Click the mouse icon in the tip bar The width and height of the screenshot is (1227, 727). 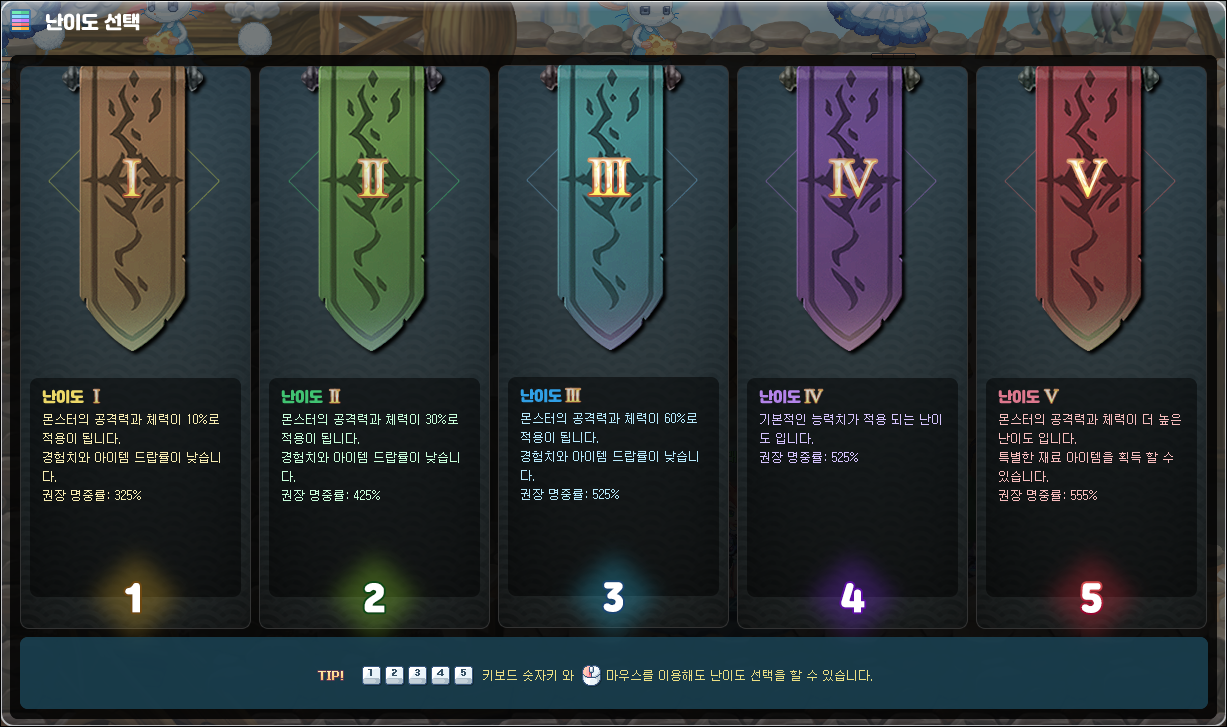tap(591, 676)
